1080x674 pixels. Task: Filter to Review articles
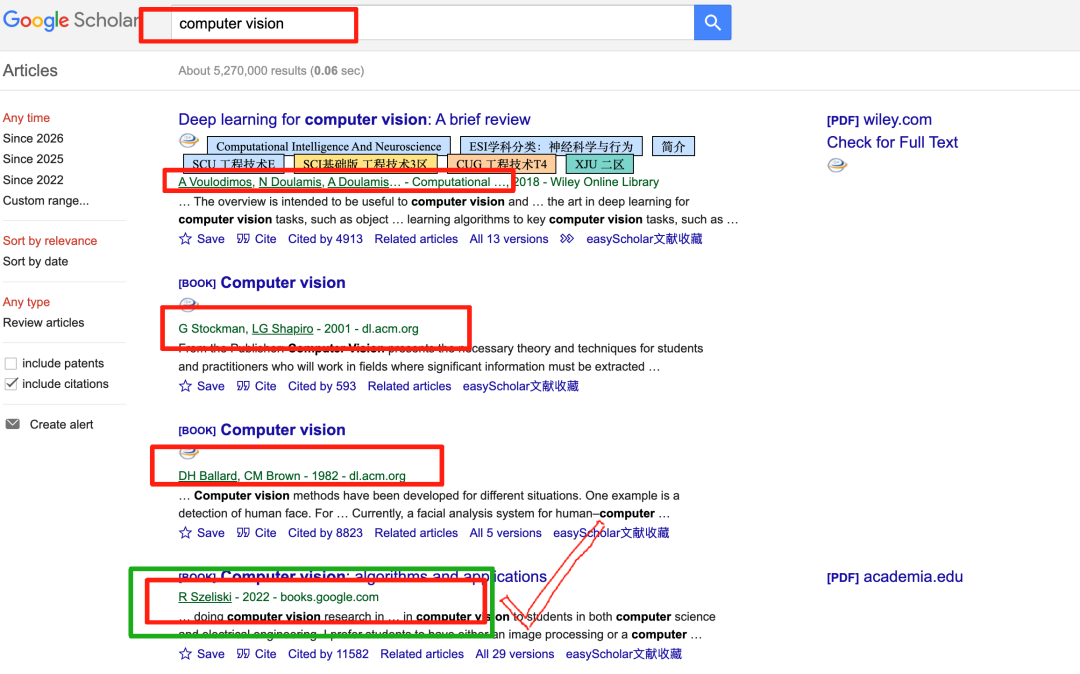pos(43,323)
